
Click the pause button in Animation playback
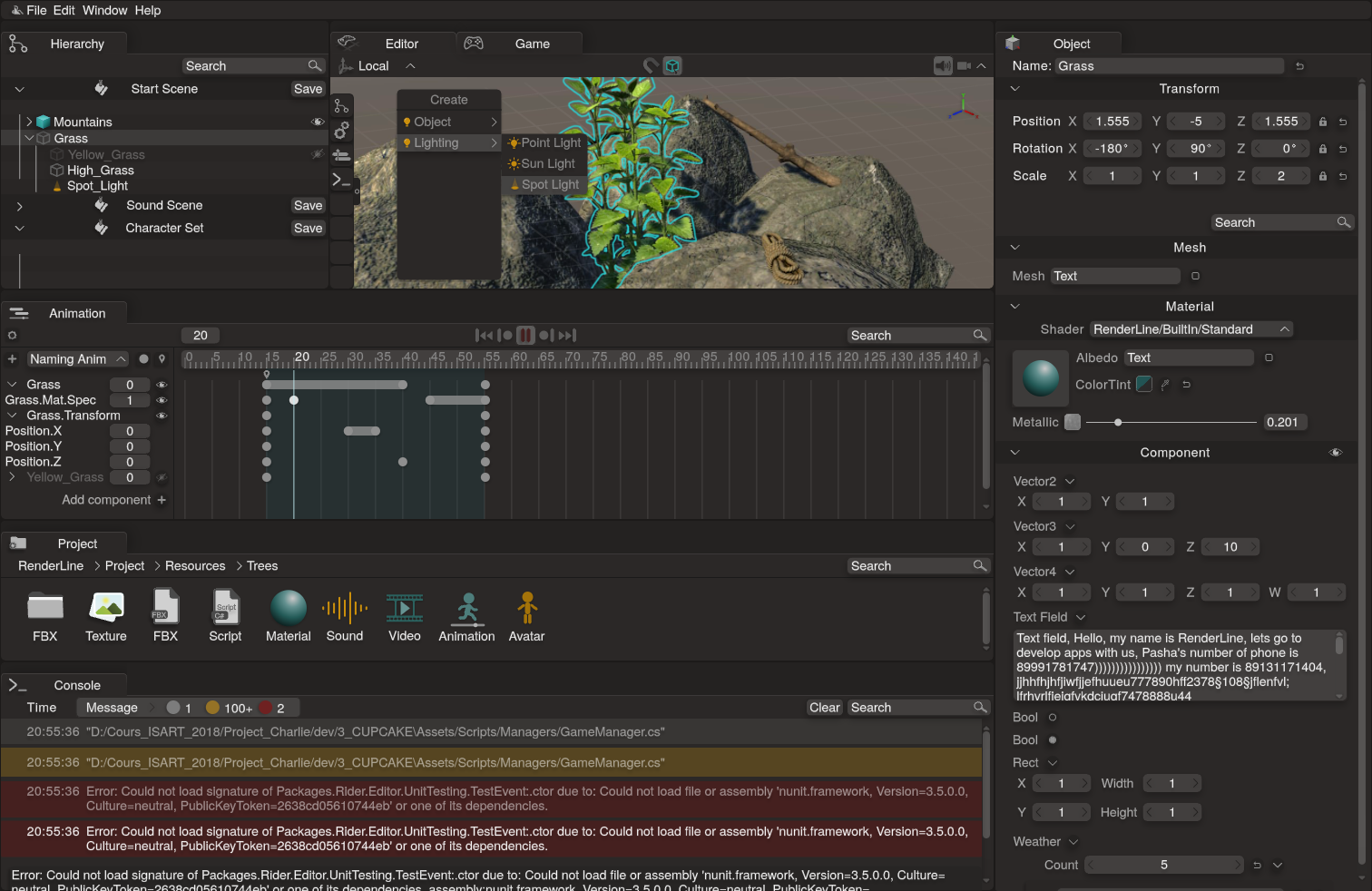click(525, 336)
